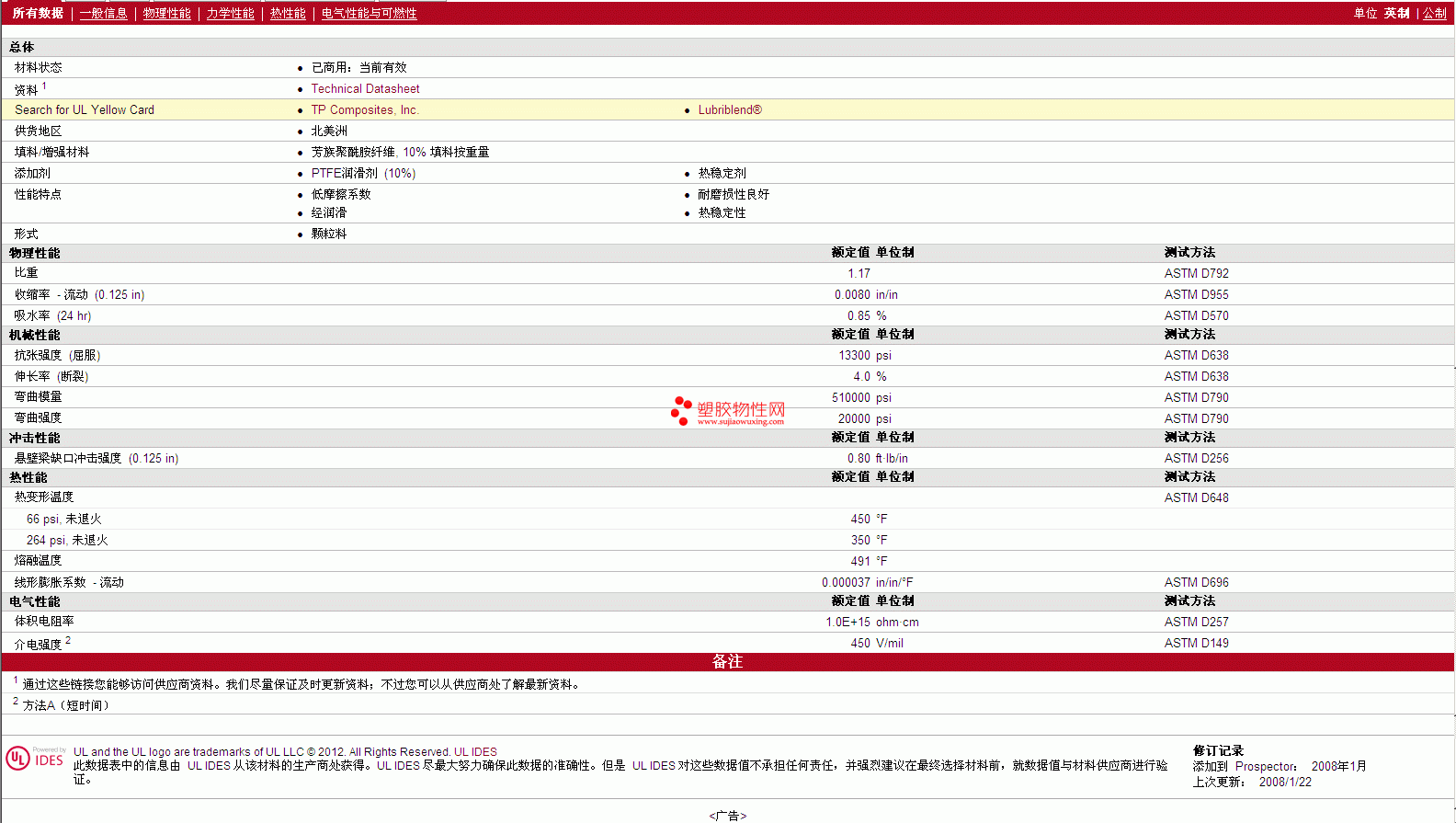Select 英制 units
Image resolution: width=1456 pixels, height=823 pixels.
[x=1397, y=14]
